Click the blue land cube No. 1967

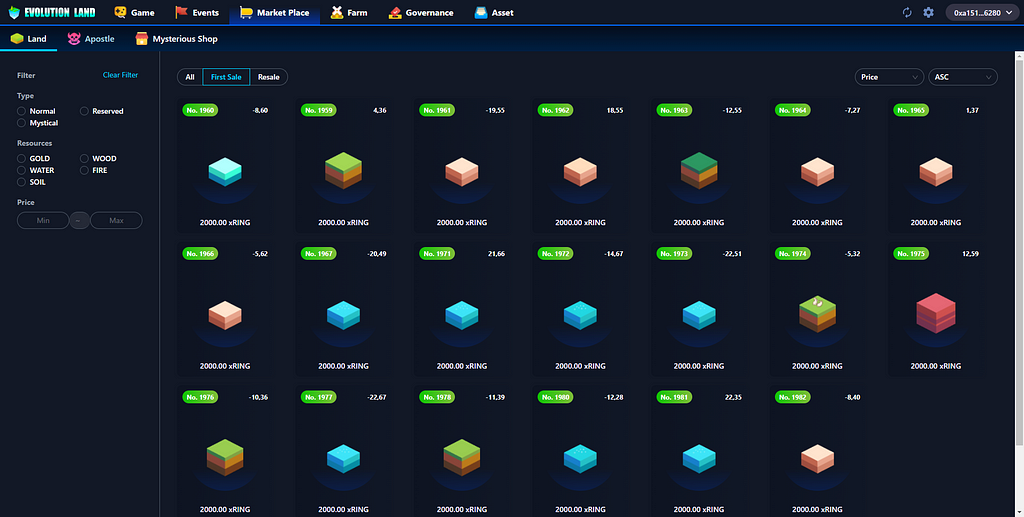344,315
